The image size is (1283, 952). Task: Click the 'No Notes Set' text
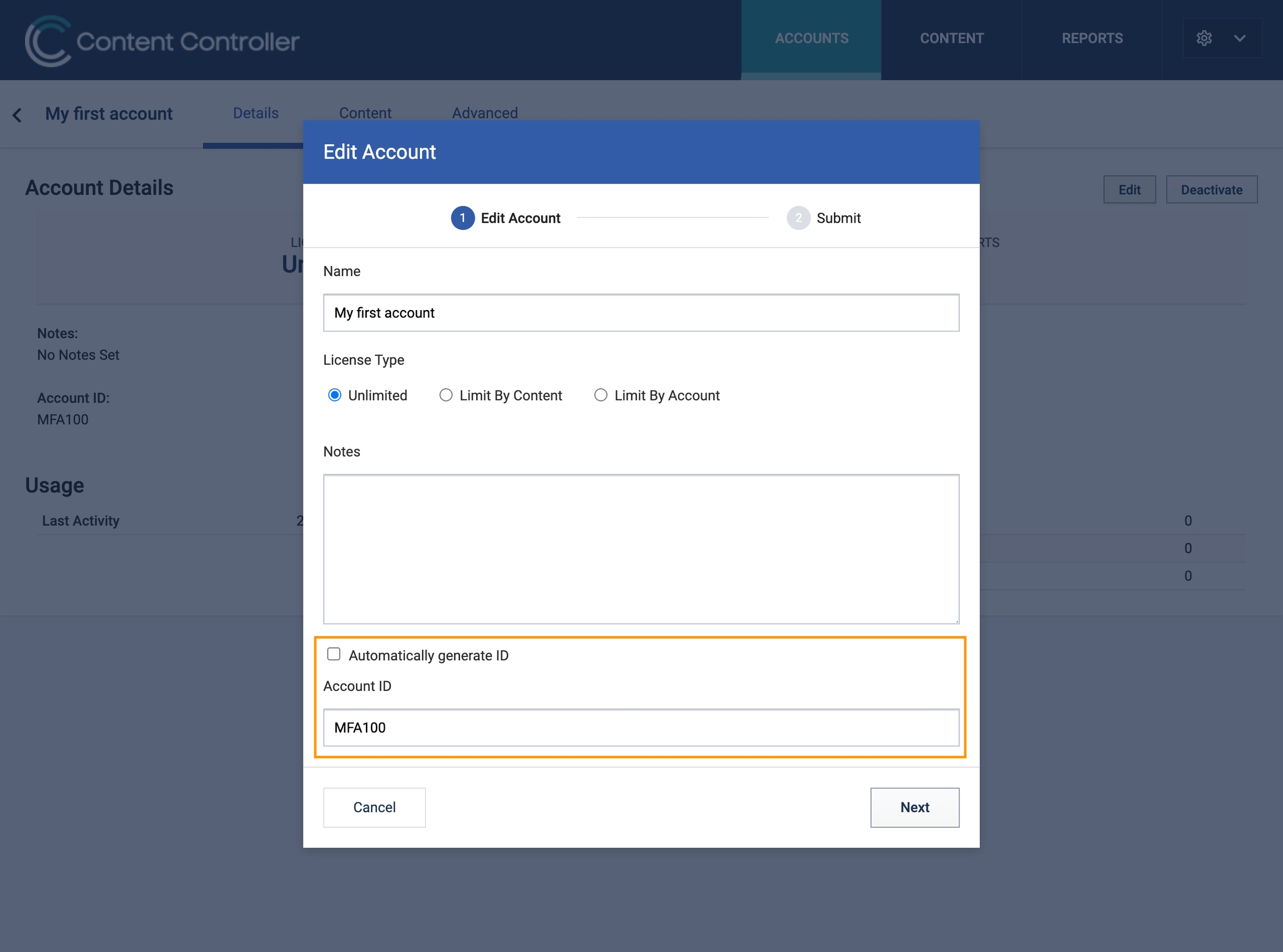[x=79, y=355]
